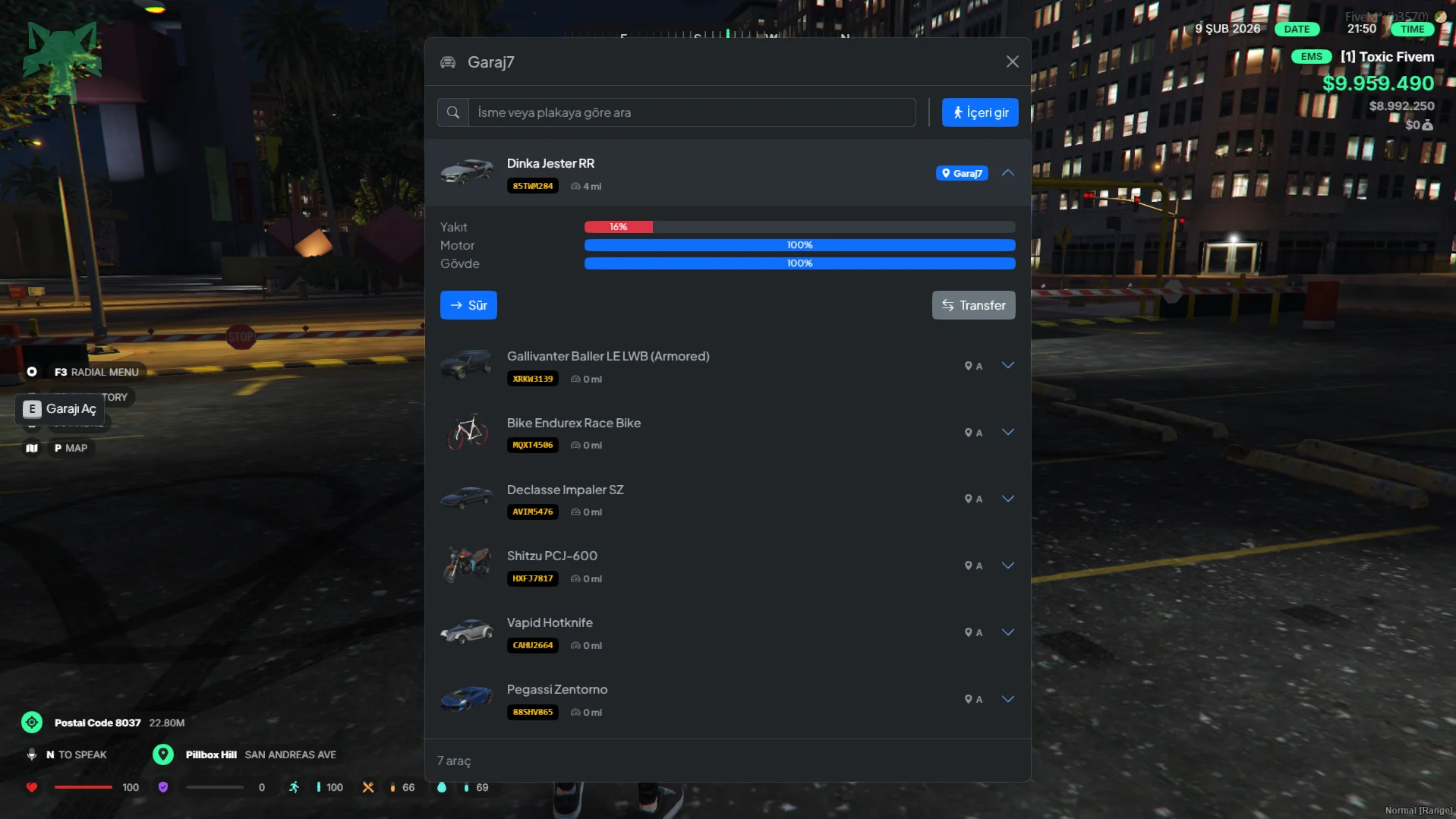Click Transfer for the Dinka Jester RR
Image resolution: width=1456 pixels, height=819 pixels.
[974, 304]
